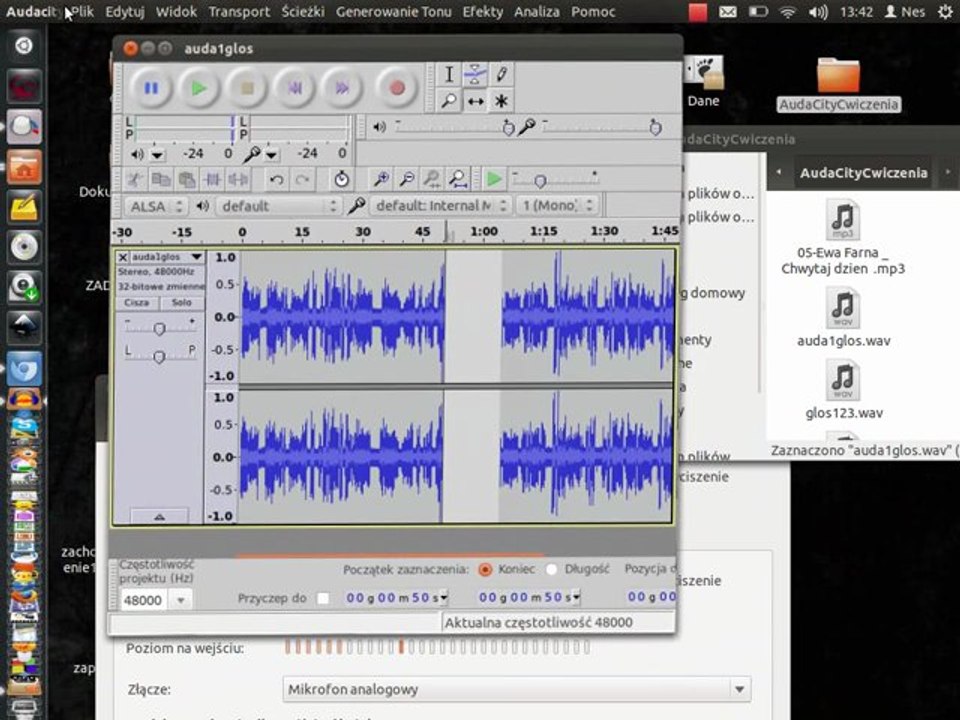
Task: Skip to end of track
Action: [x=342, y=88]
